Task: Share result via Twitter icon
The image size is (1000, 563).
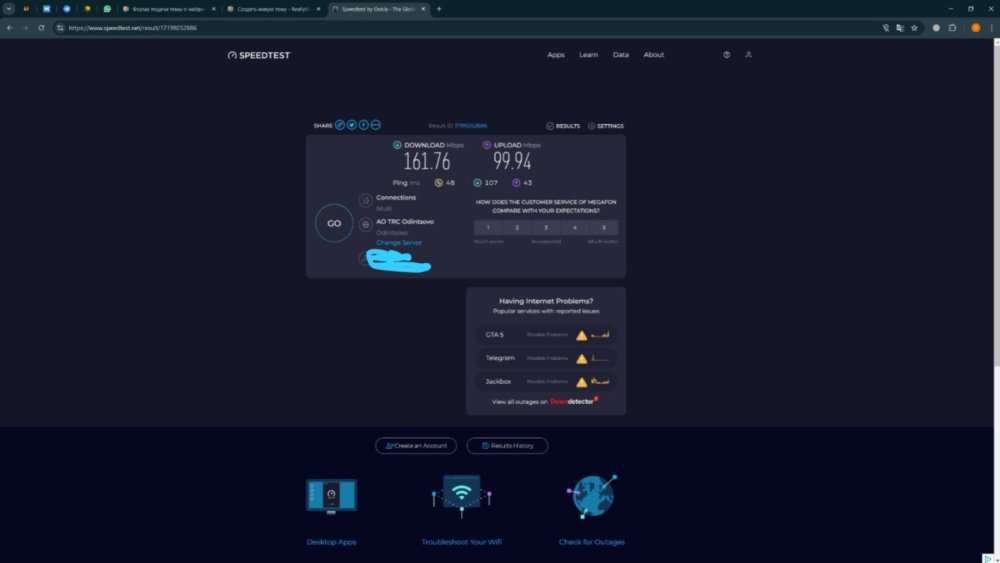Action: (x=351, y=125)
